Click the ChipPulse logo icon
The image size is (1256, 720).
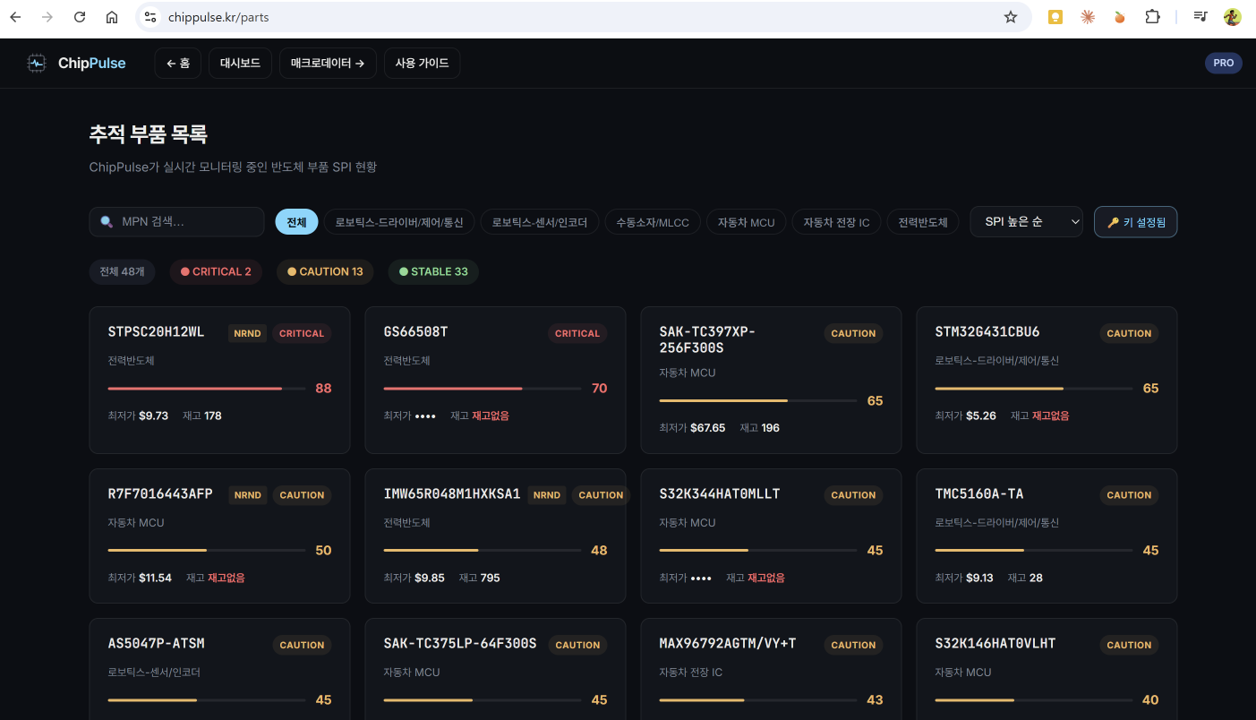point(37,63)
